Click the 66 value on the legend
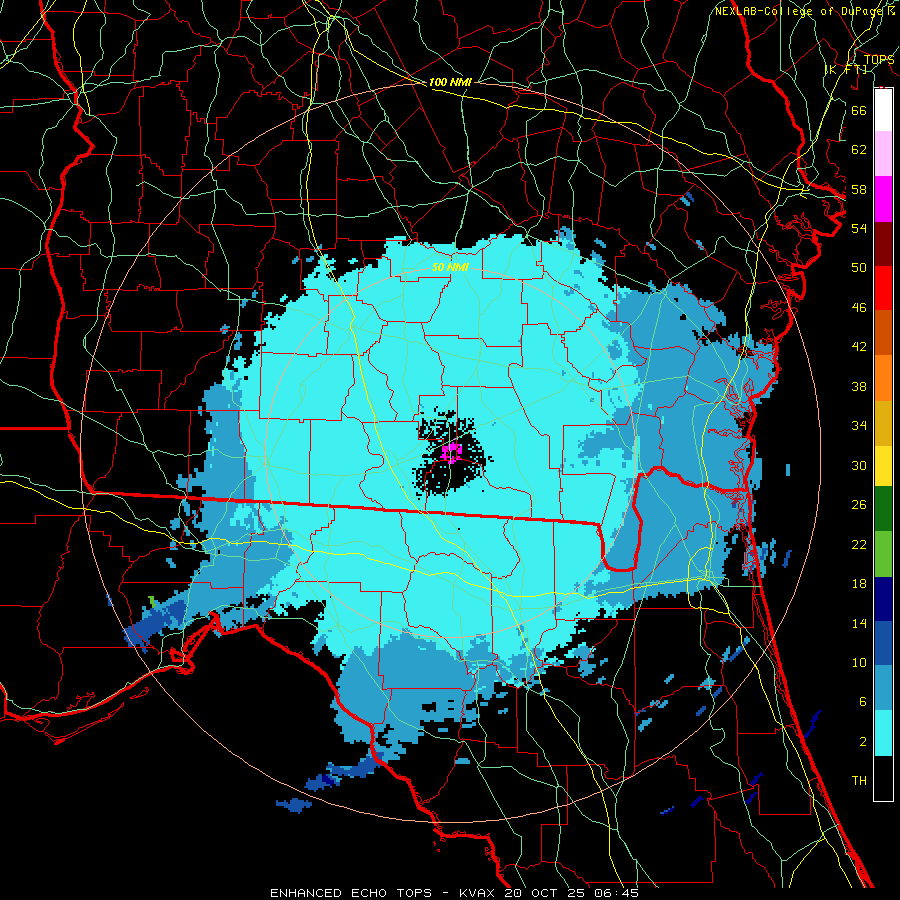This screenshot has width=900, height=900. click(x=859, y=110)
